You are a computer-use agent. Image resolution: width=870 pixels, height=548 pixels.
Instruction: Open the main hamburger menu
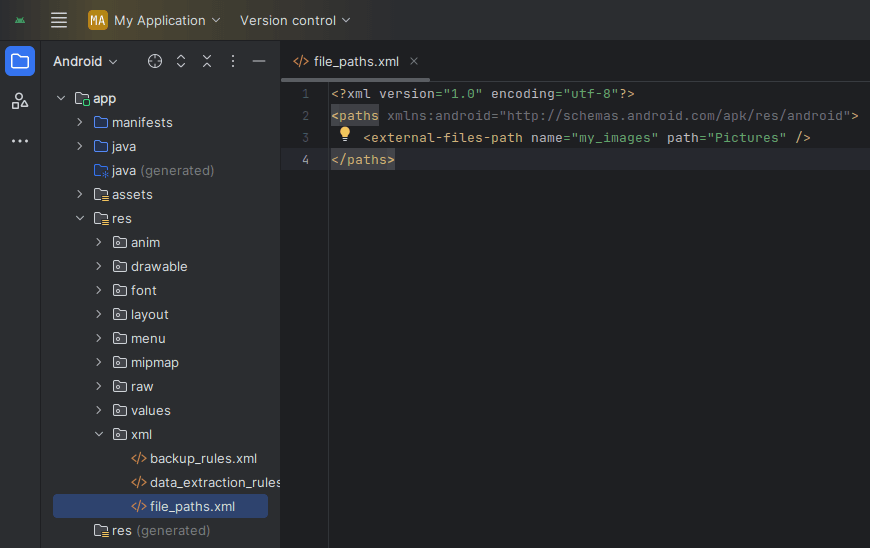point(59,21)
